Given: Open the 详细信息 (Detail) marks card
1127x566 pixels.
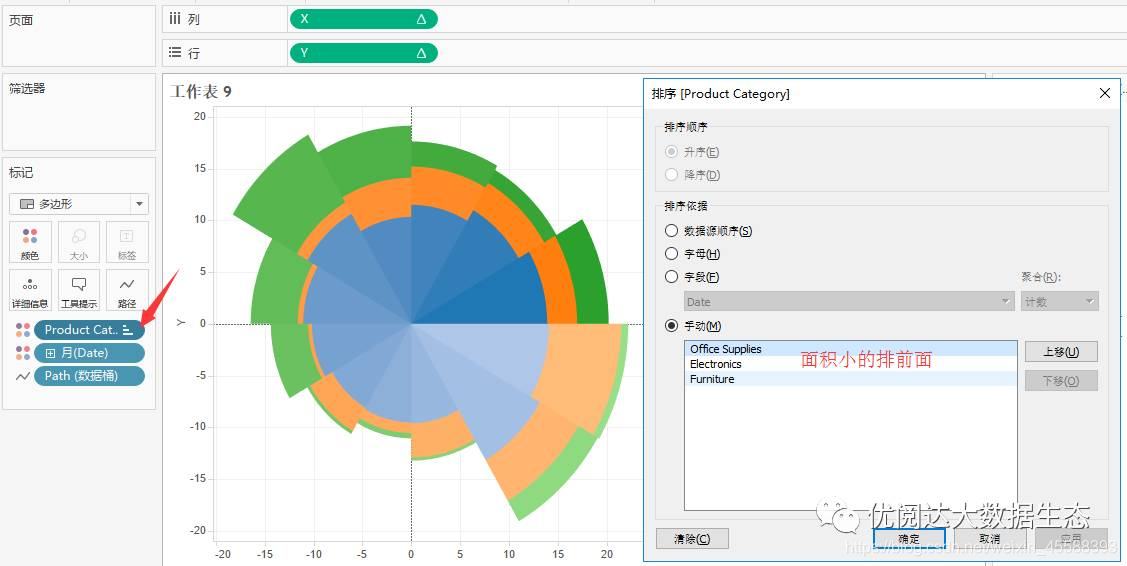Looking at the screenshot, I should click(30, 290).
